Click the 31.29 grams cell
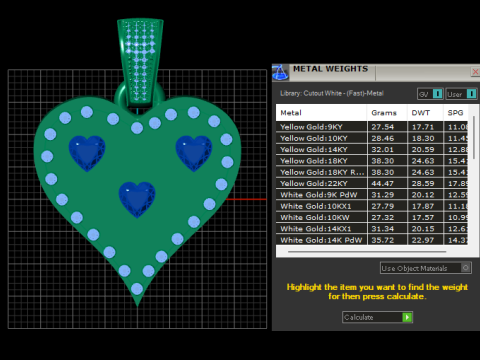The height and width of the screenshot is (360, 480). pyautogui.click(x=387, y=195)
